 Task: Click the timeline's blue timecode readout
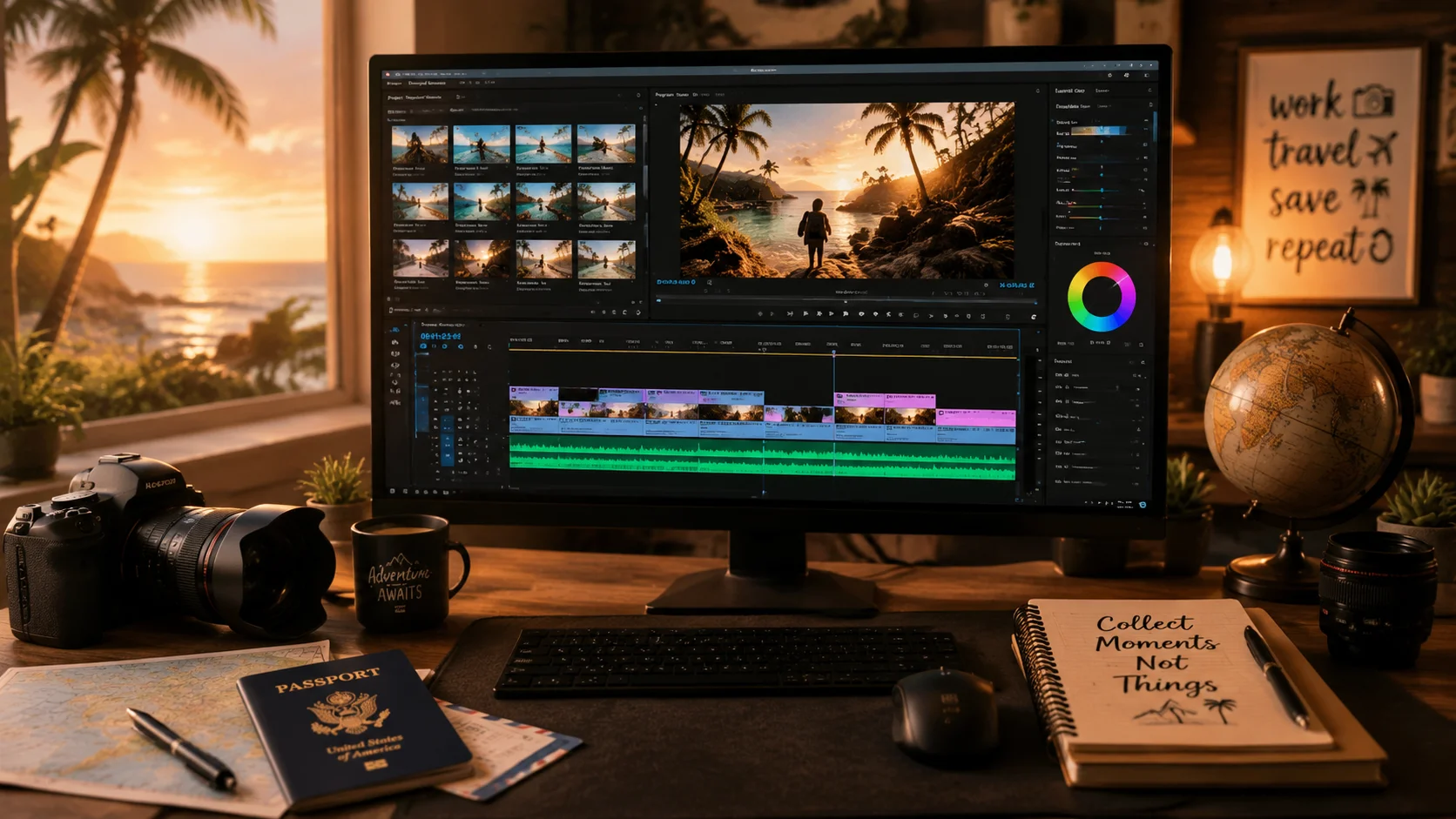[x=441, y=336]
